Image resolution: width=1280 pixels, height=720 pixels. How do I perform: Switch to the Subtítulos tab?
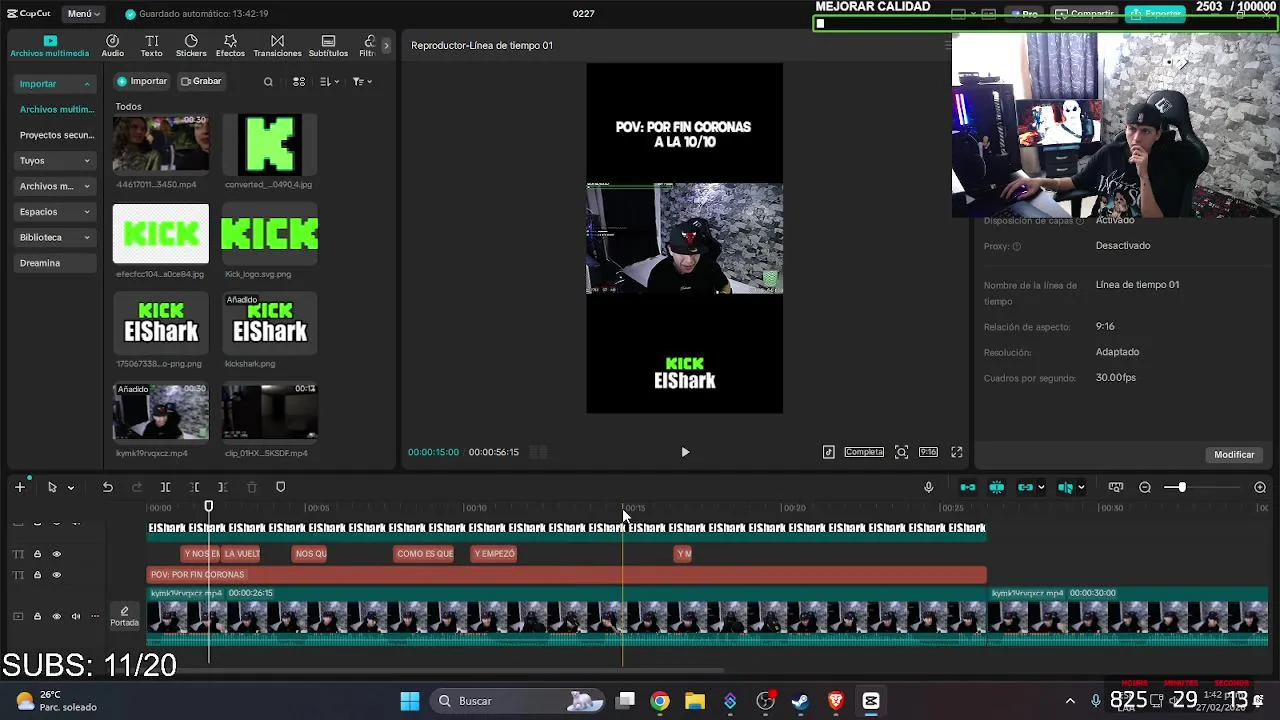click(x=328, y=46)
